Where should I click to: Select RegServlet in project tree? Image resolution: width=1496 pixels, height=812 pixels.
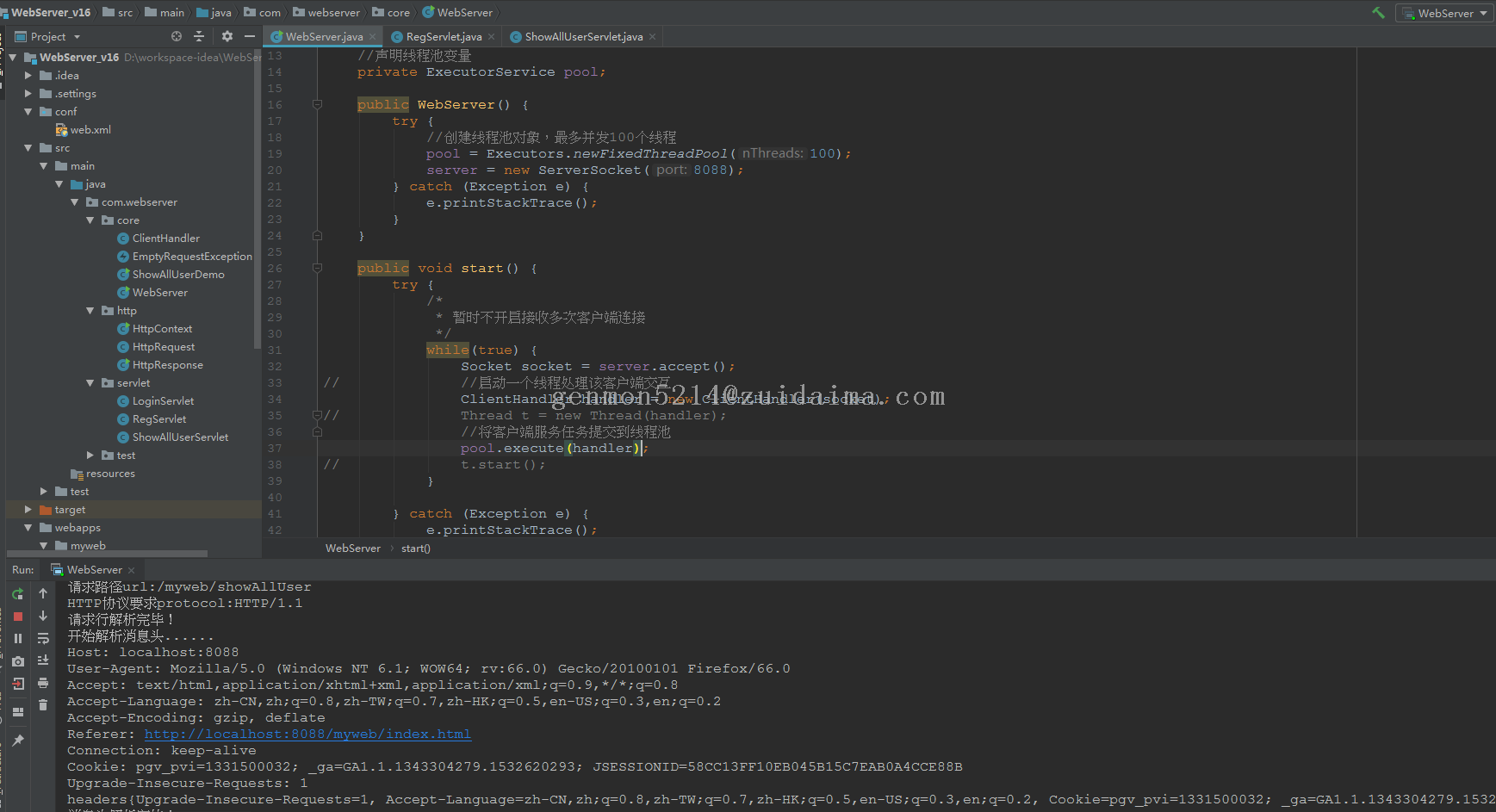pyautogui.click(x=152, y=419)
